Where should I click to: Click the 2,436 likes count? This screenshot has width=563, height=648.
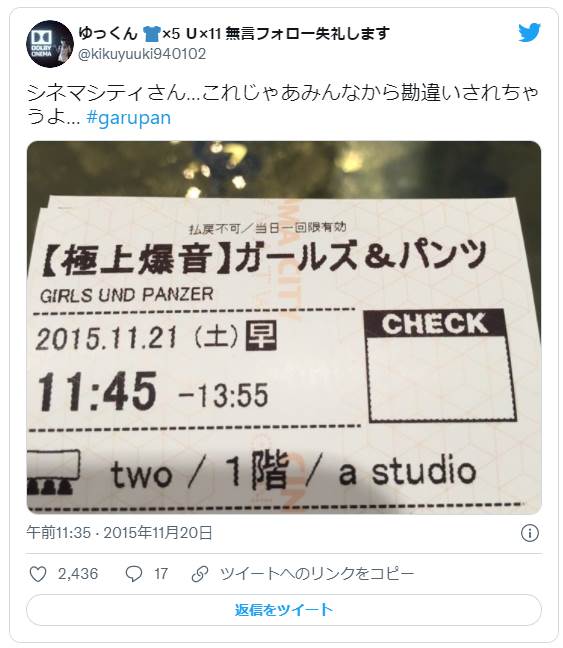78,574
